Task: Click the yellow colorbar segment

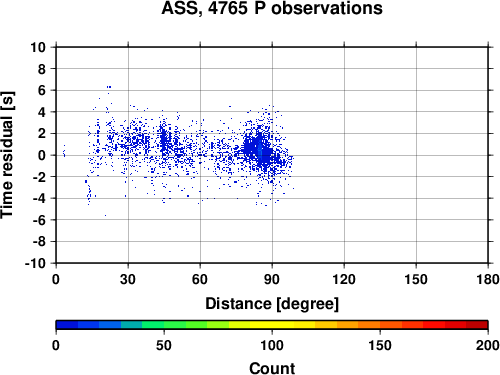Action: pyautogui.click(x=272, y=325)
